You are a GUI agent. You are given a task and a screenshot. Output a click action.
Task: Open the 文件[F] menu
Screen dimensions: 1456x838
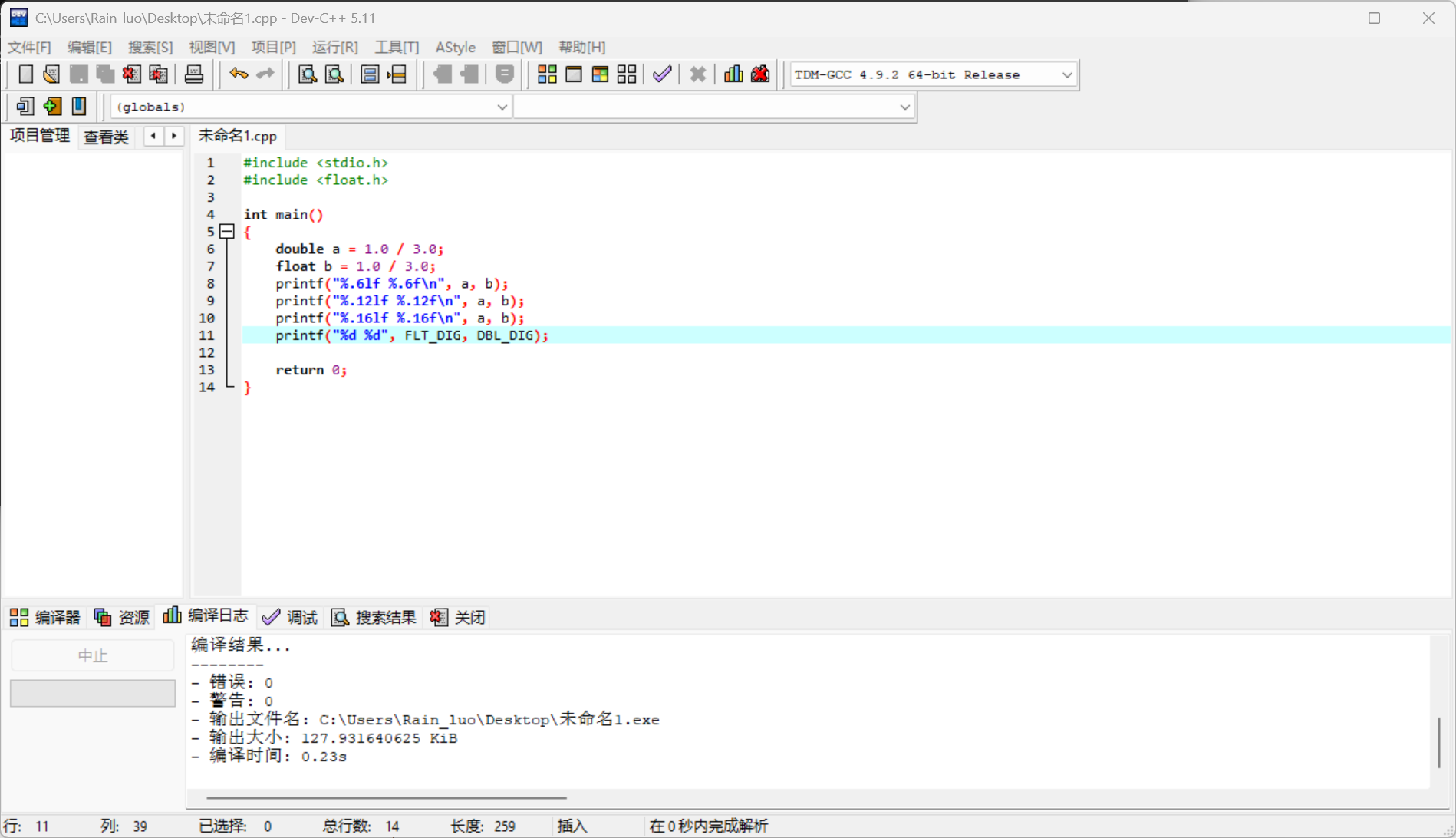(x=29, y=47)
